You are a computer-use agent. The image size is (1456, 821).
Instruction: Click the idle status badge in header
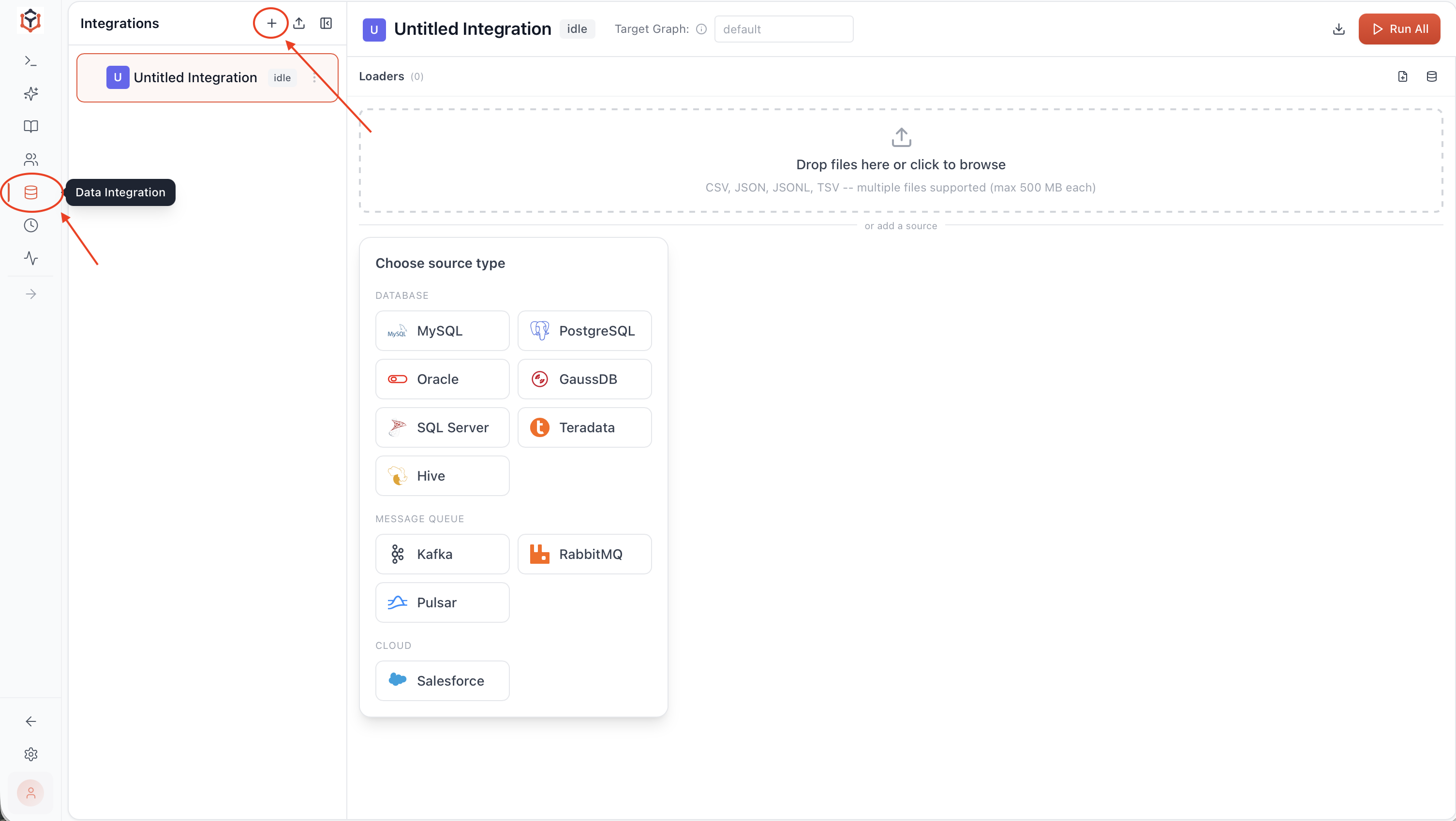[x=577, y=29]
